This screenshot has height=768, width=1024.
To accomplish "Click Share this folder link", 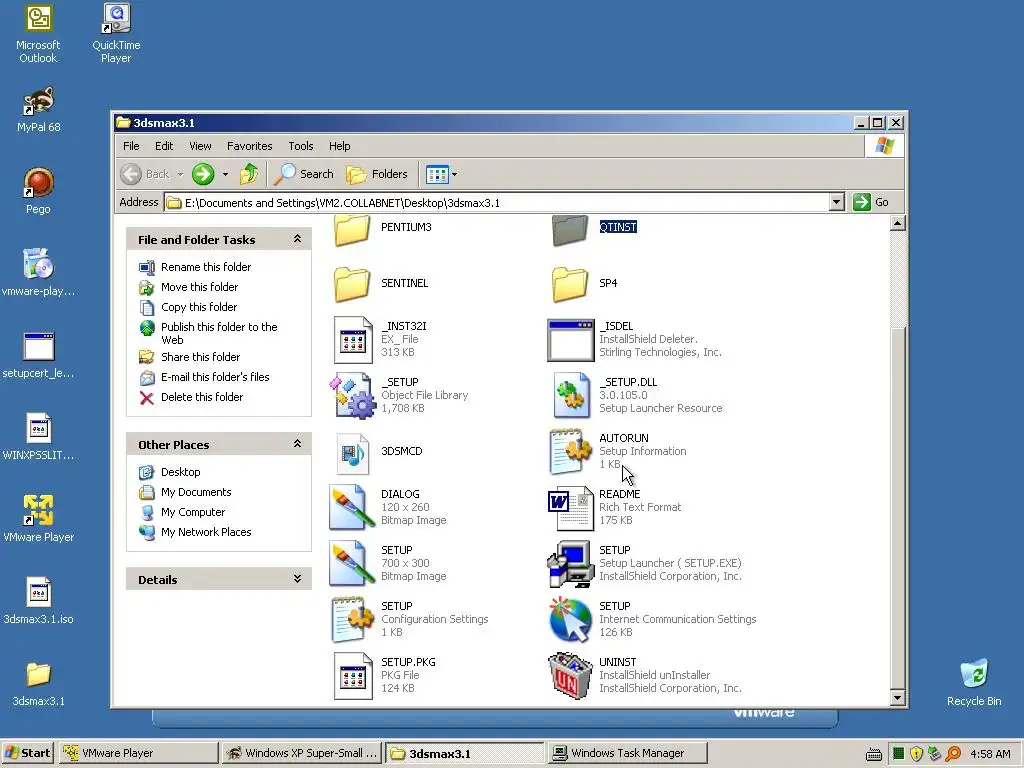I will pos(200,357).
